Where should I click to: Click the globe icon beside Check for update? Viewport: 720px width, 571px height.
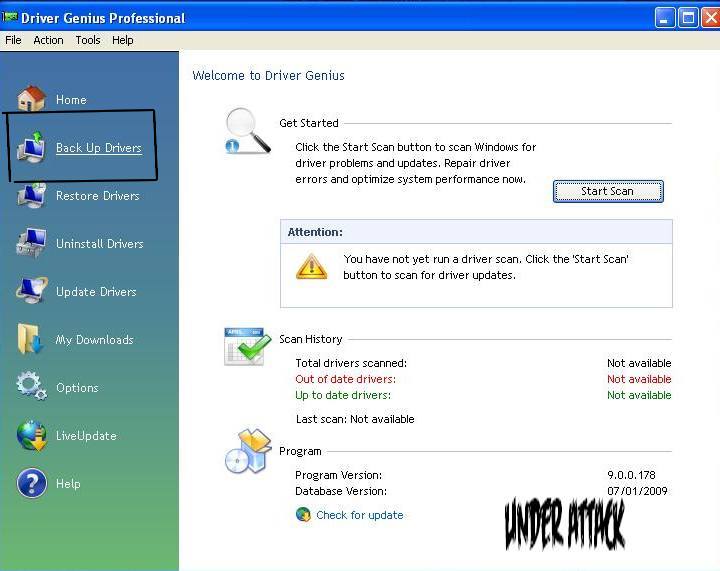[x=303, y=514]
